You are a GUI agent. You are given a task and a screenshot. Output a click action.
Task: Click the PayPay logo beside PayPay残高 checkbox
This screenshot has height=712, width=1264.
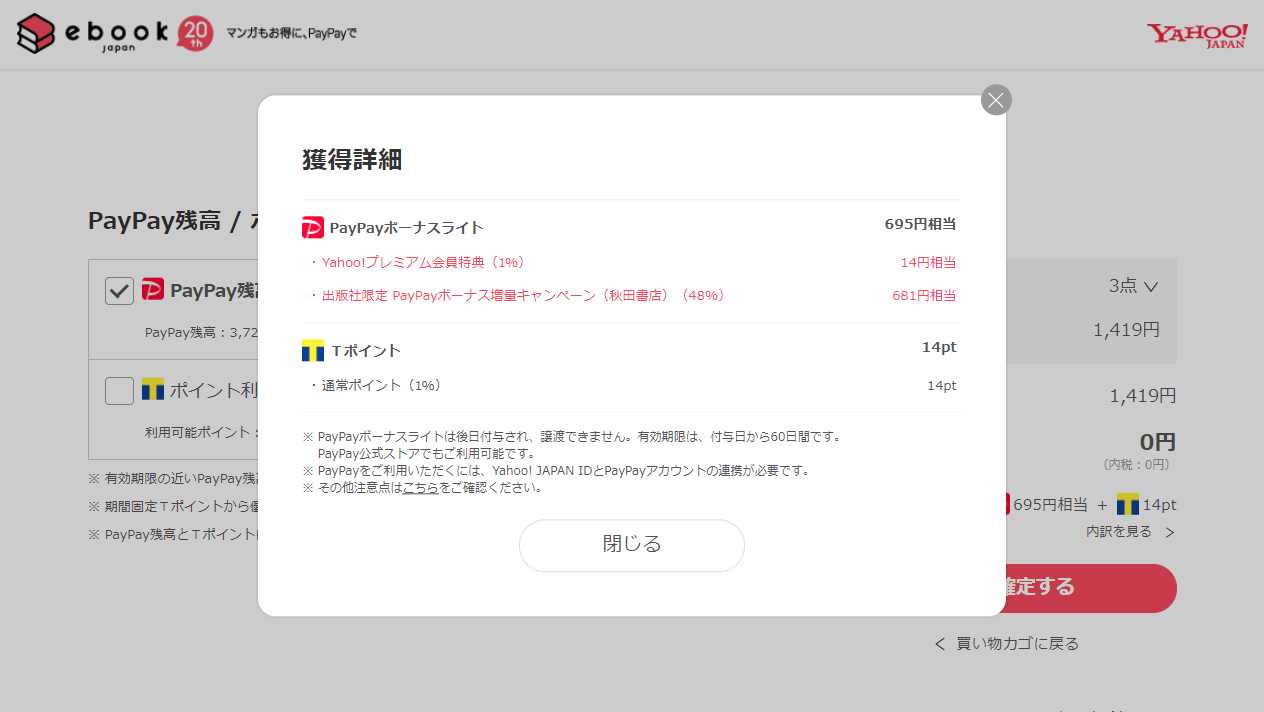pyautogui.click(x=152, y=290)
